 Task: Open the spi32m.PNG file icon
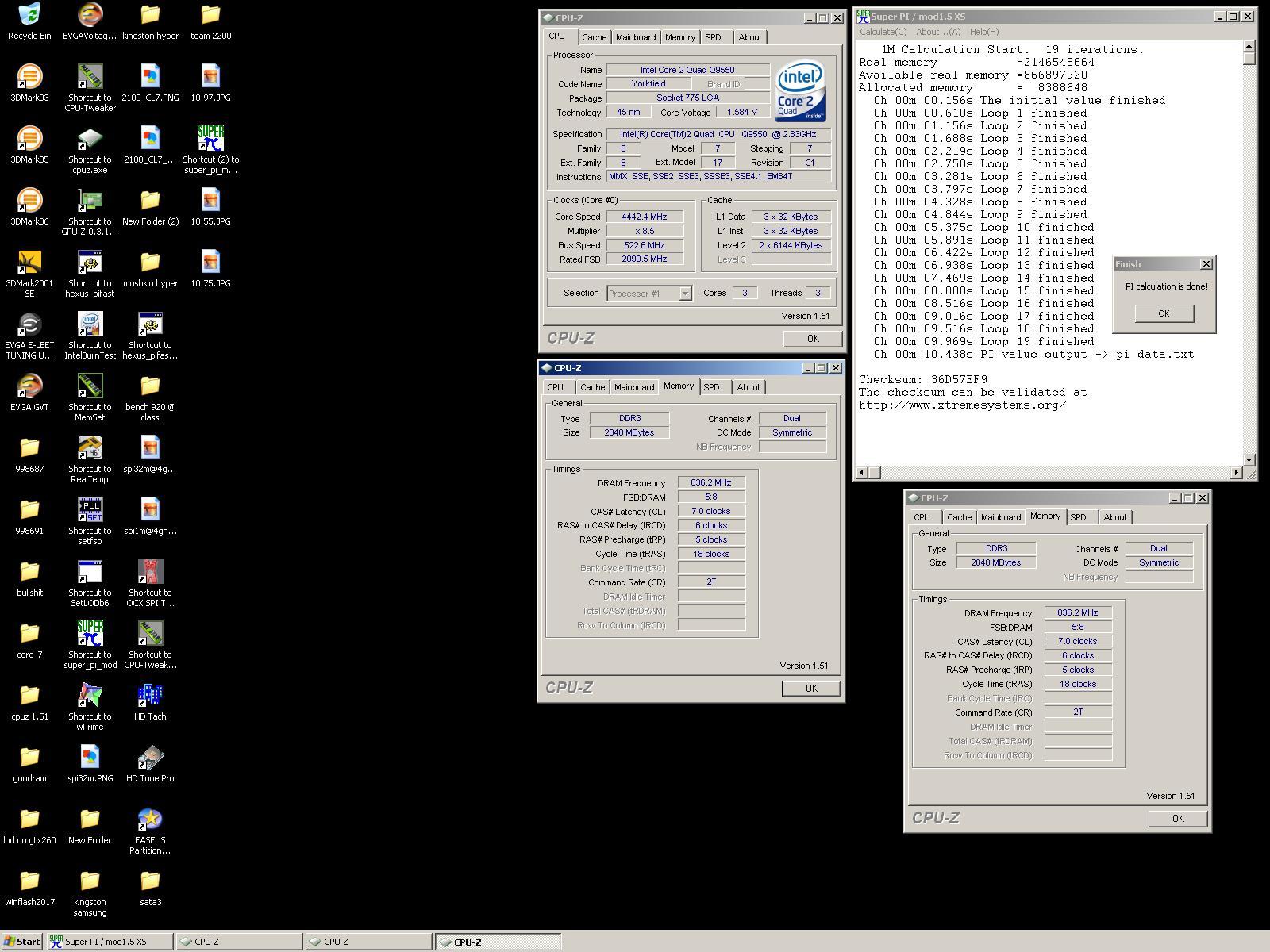pos(90,764)
